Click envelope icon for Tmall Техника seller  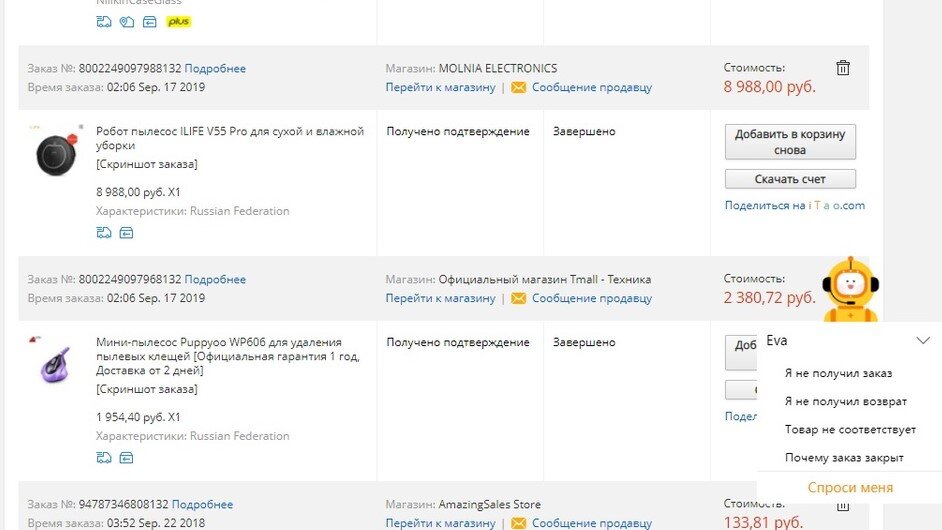518,299
